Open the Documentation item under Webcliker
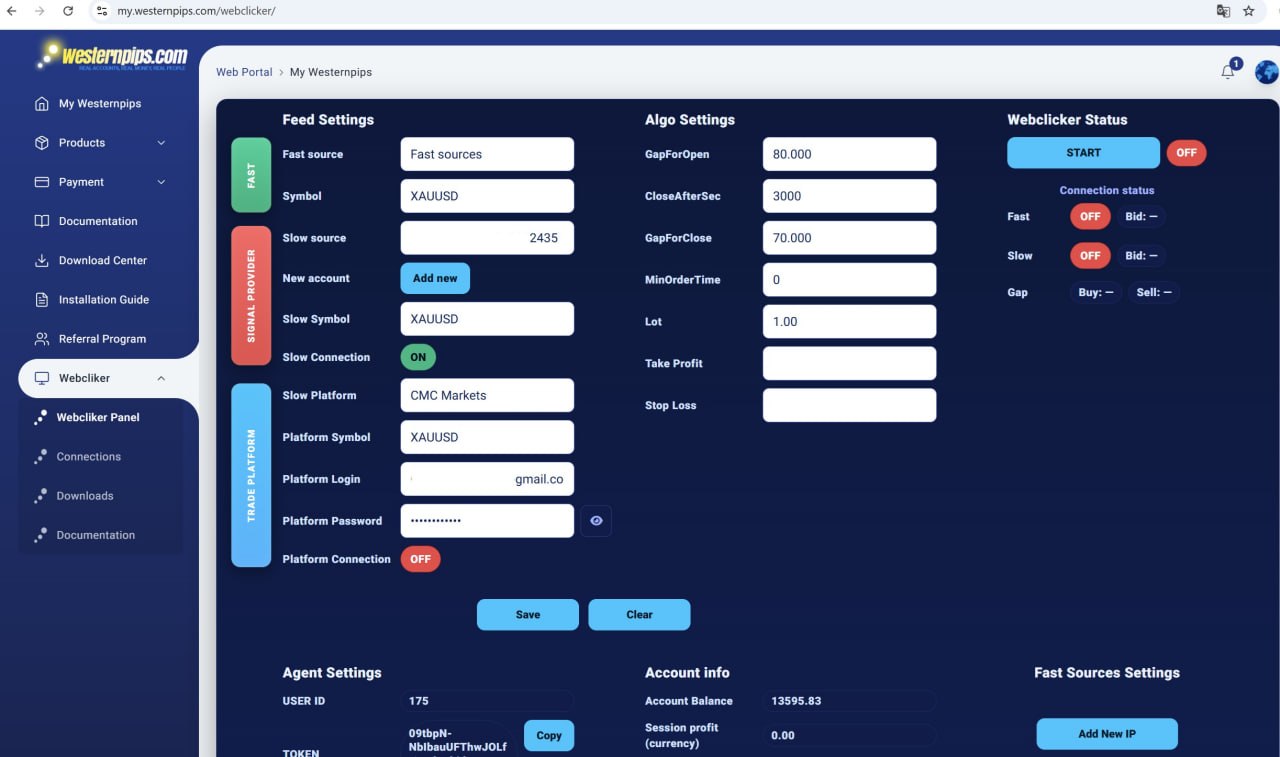Viewport: 1280px width, 757px height. (x=95, y=535)
